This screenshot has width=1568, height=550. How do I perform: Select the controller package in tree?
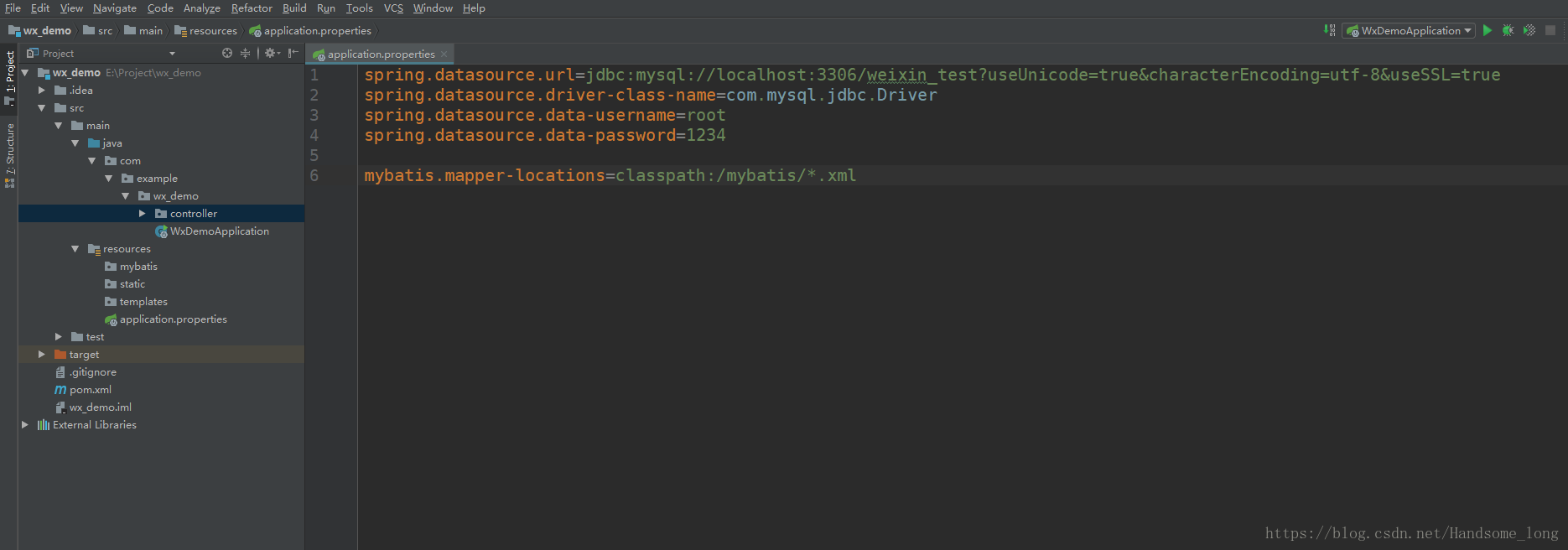(x=161, y=214)
